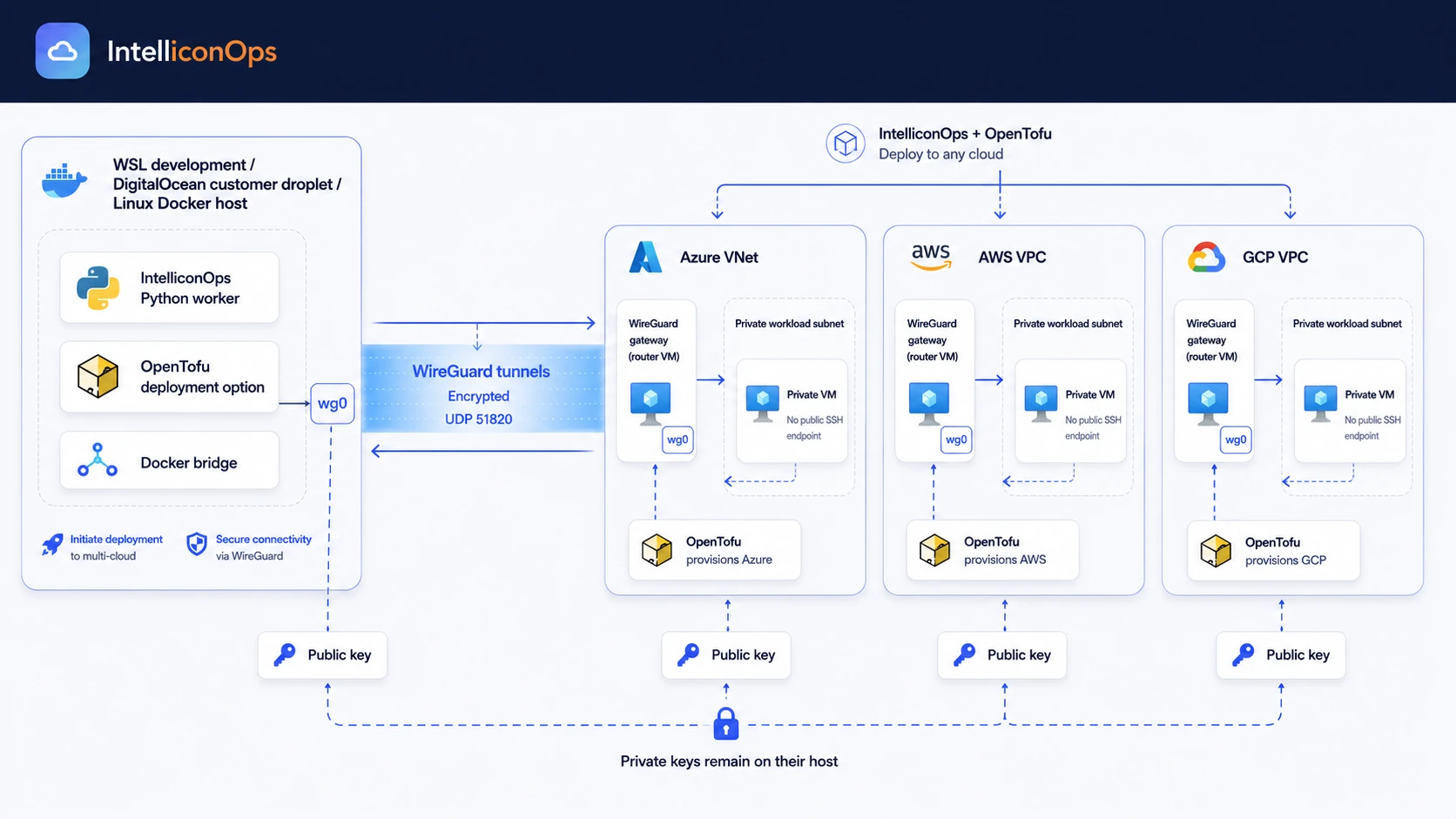The width and height of the screenshot is (1456, 819).
Task: Click the key icon under AWS VPC
Action: pyautogui.click(x=964, y=655)
